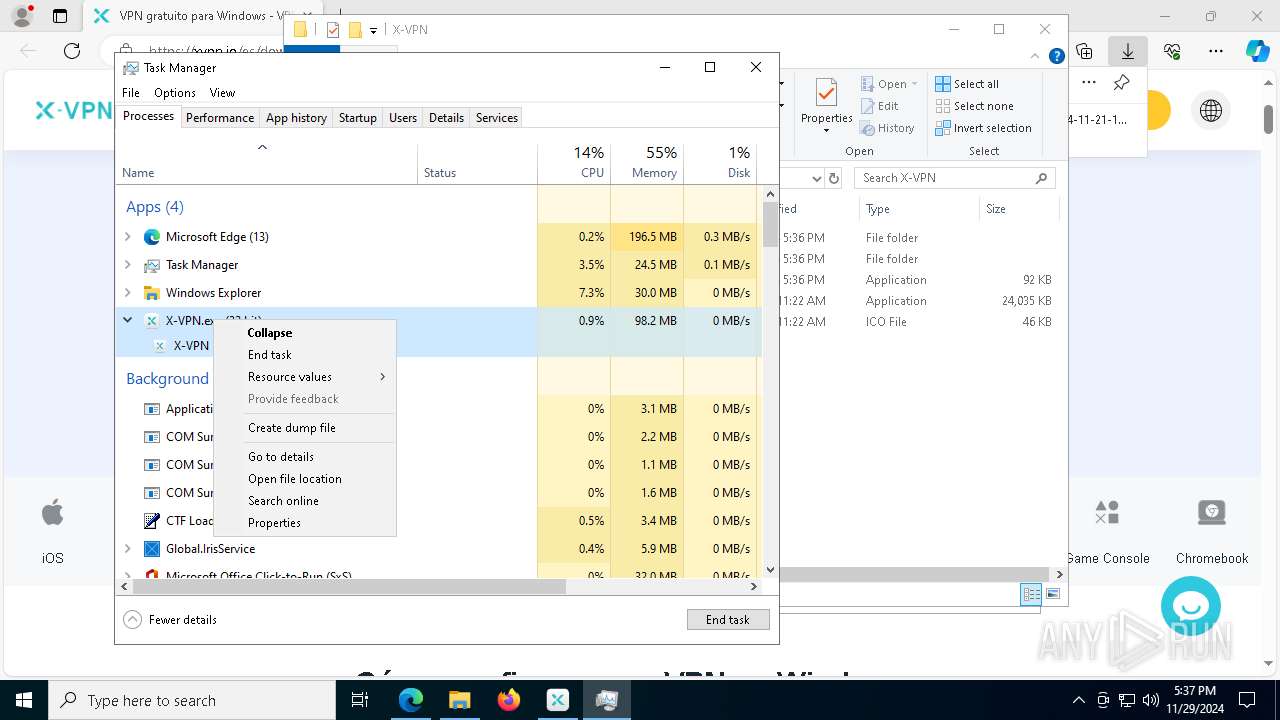Viewport: 1280px width, 720px height.
Task: Choose Go to details
Action: tap(281, 457)
